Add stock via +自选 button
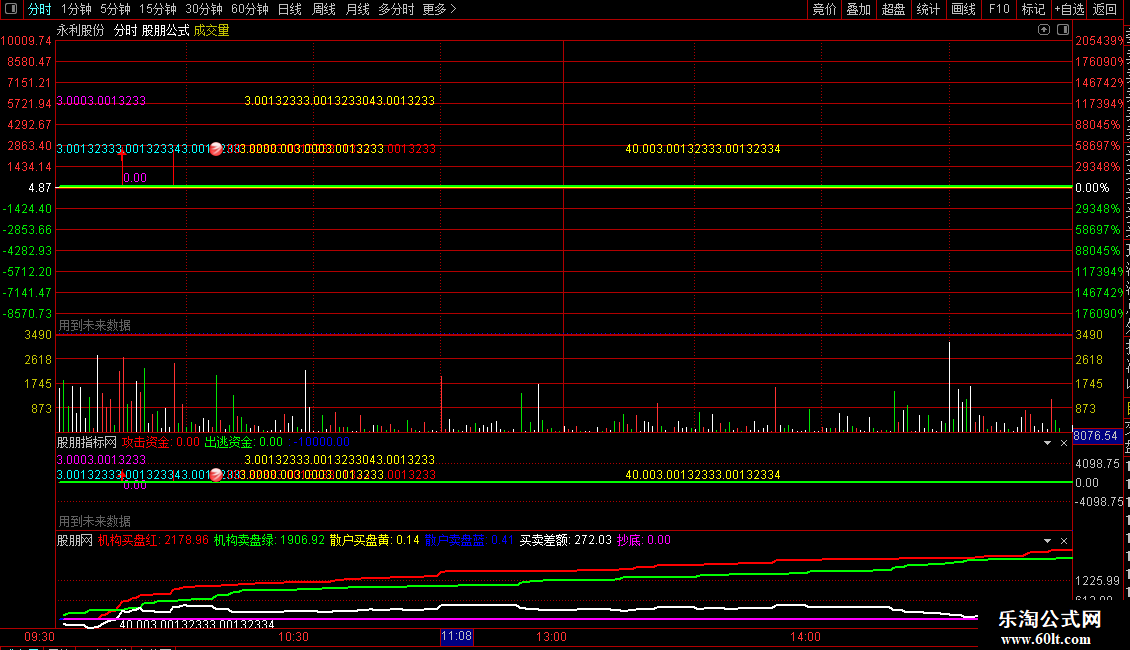 (x=1069, y=9)
